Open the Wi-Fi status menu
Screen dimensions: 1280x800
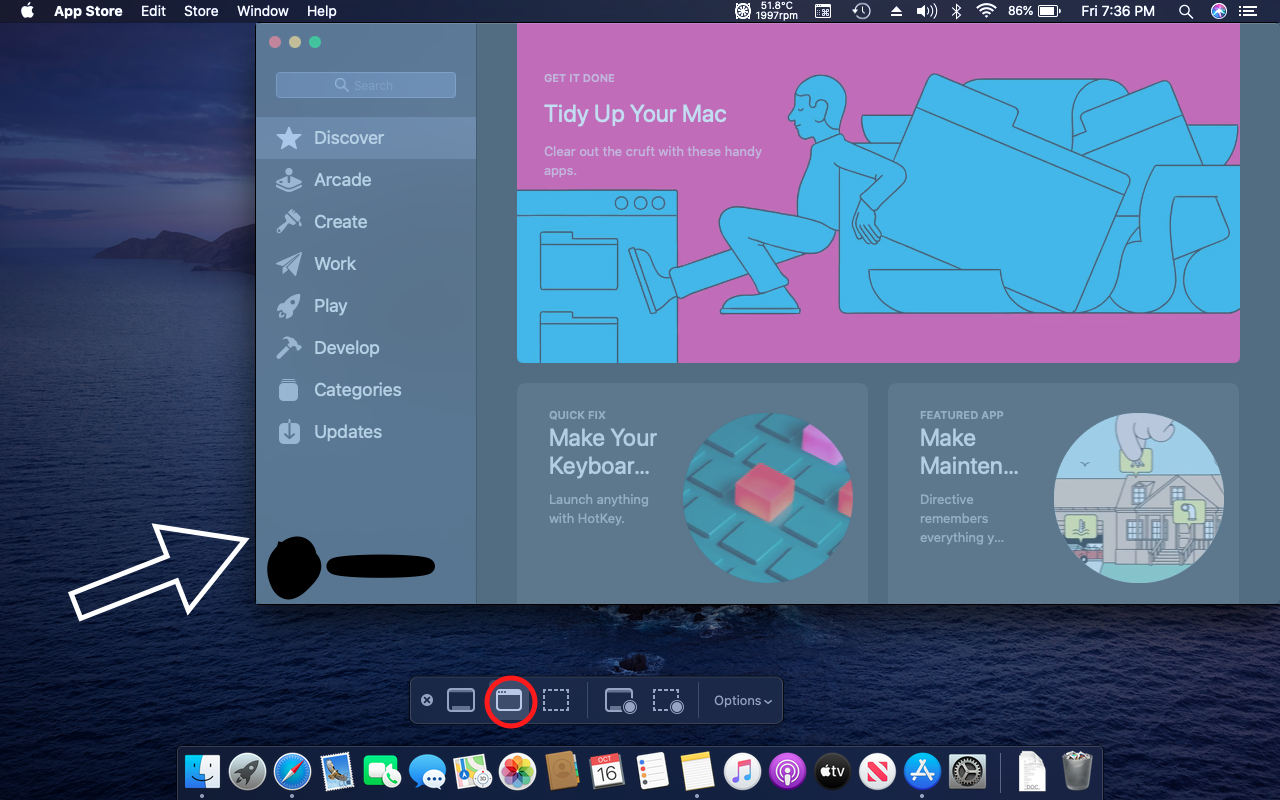pos(987,11)
